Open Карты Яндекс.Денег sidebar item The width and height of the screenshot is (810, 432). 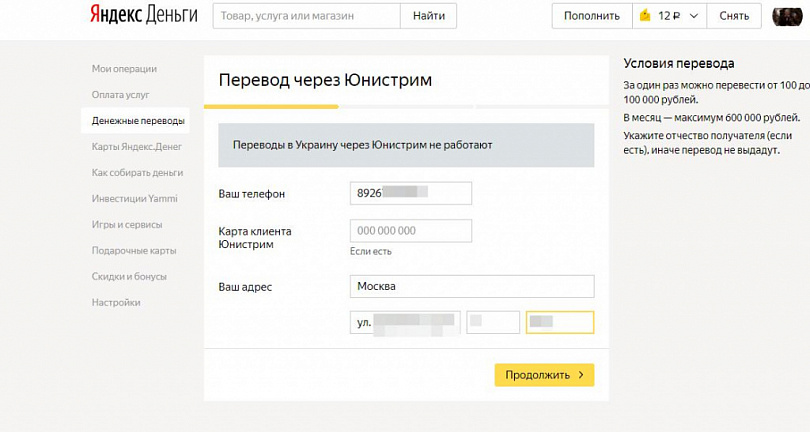tap(137, 147)
